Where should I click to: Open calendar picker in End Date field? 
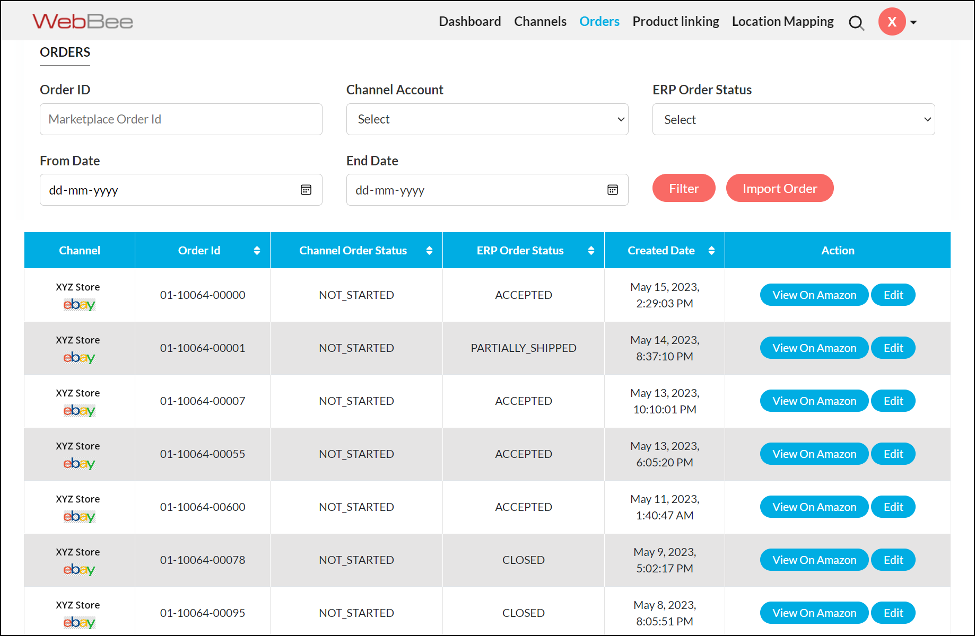pyautogui.click(x=612, y=189)
